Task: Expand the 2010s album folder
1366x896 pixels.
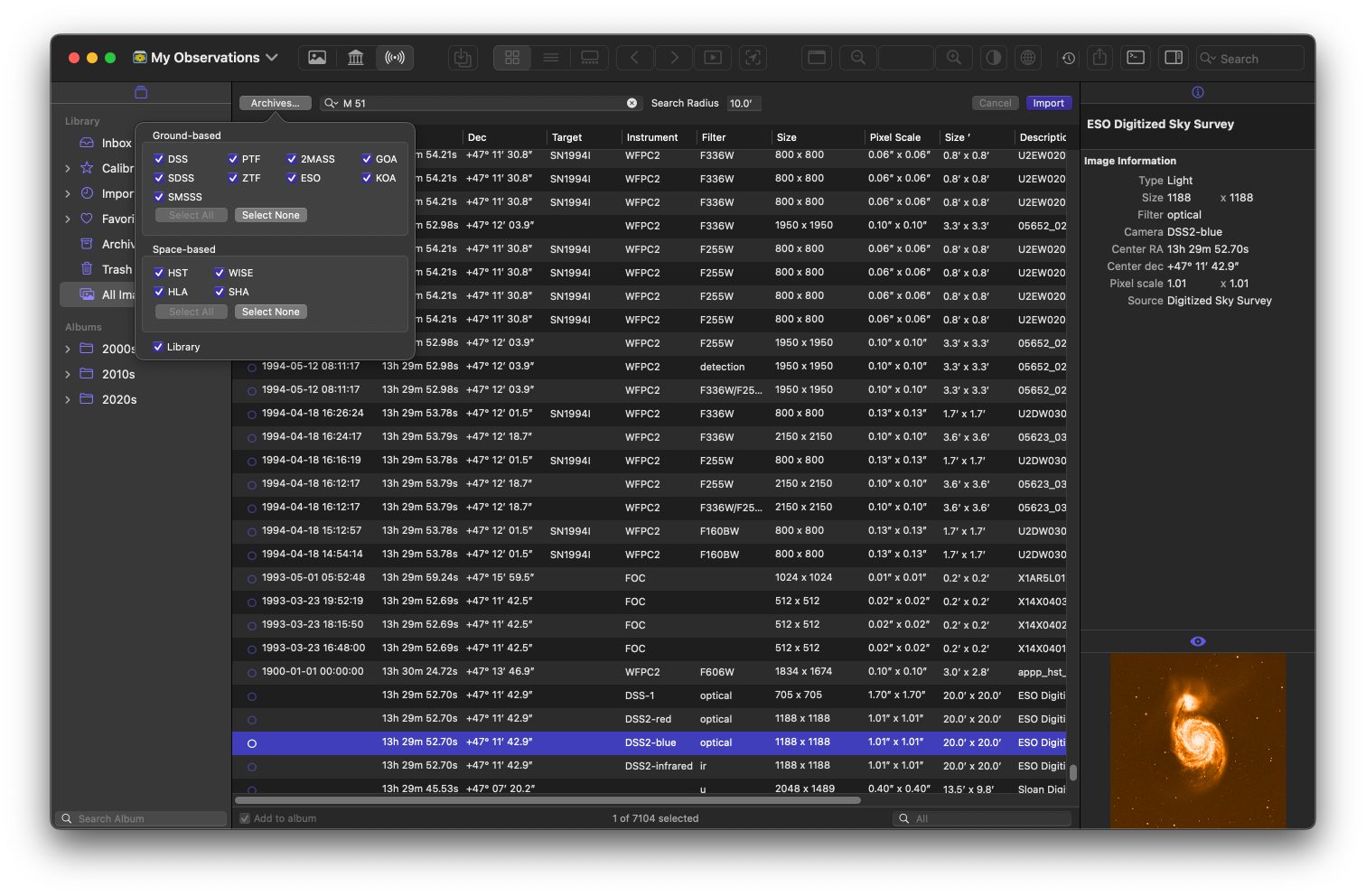Action: (x=68, y=374)
